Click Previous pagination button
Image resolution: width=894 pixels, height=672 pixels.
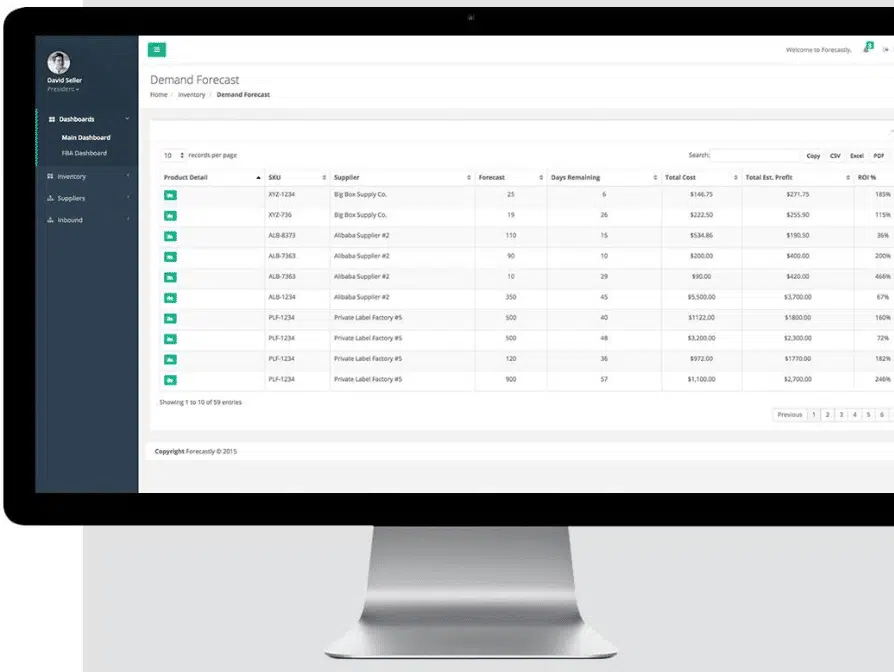coord(790,414)
